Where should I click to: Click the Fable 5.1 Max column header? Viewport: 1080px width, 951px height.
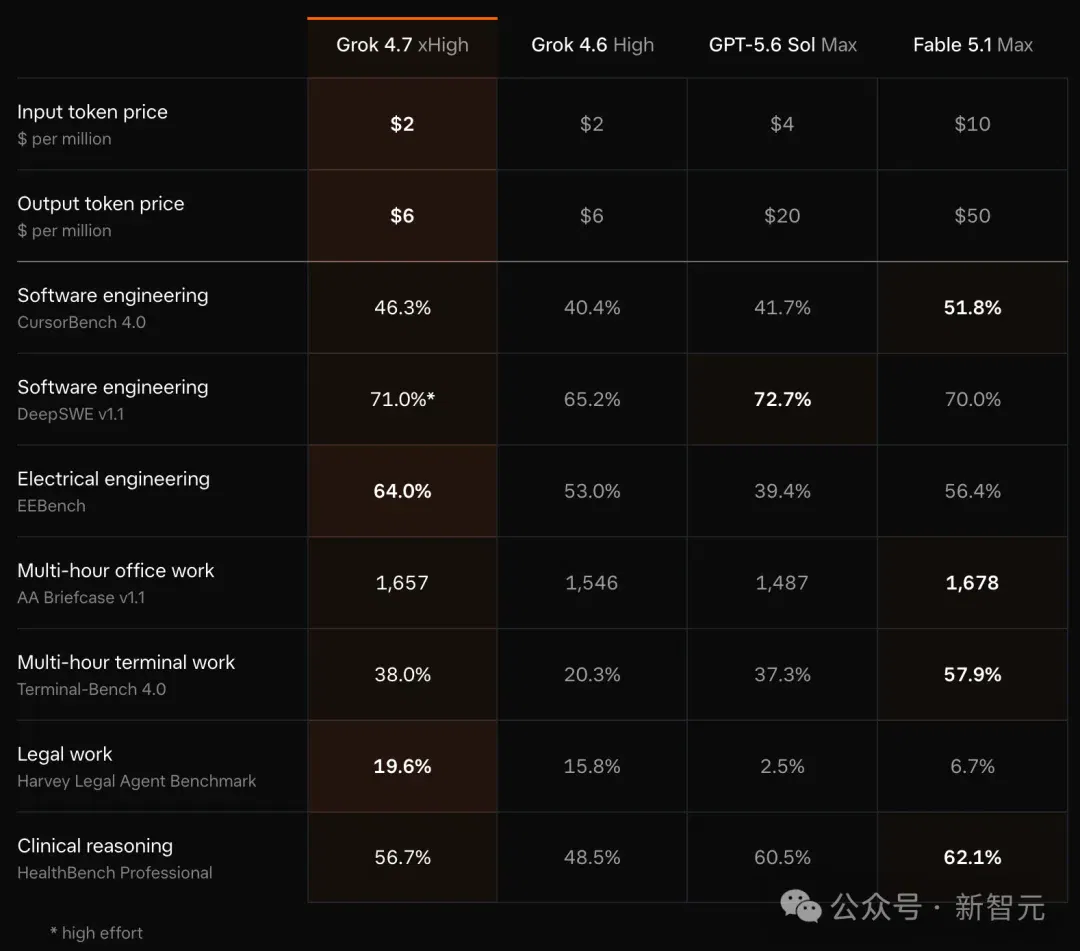[x=973, y=45]
